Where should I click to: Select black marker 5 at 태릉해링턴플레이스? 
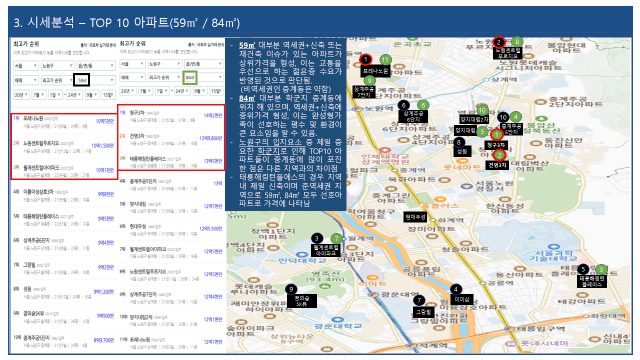pos(583,269)
